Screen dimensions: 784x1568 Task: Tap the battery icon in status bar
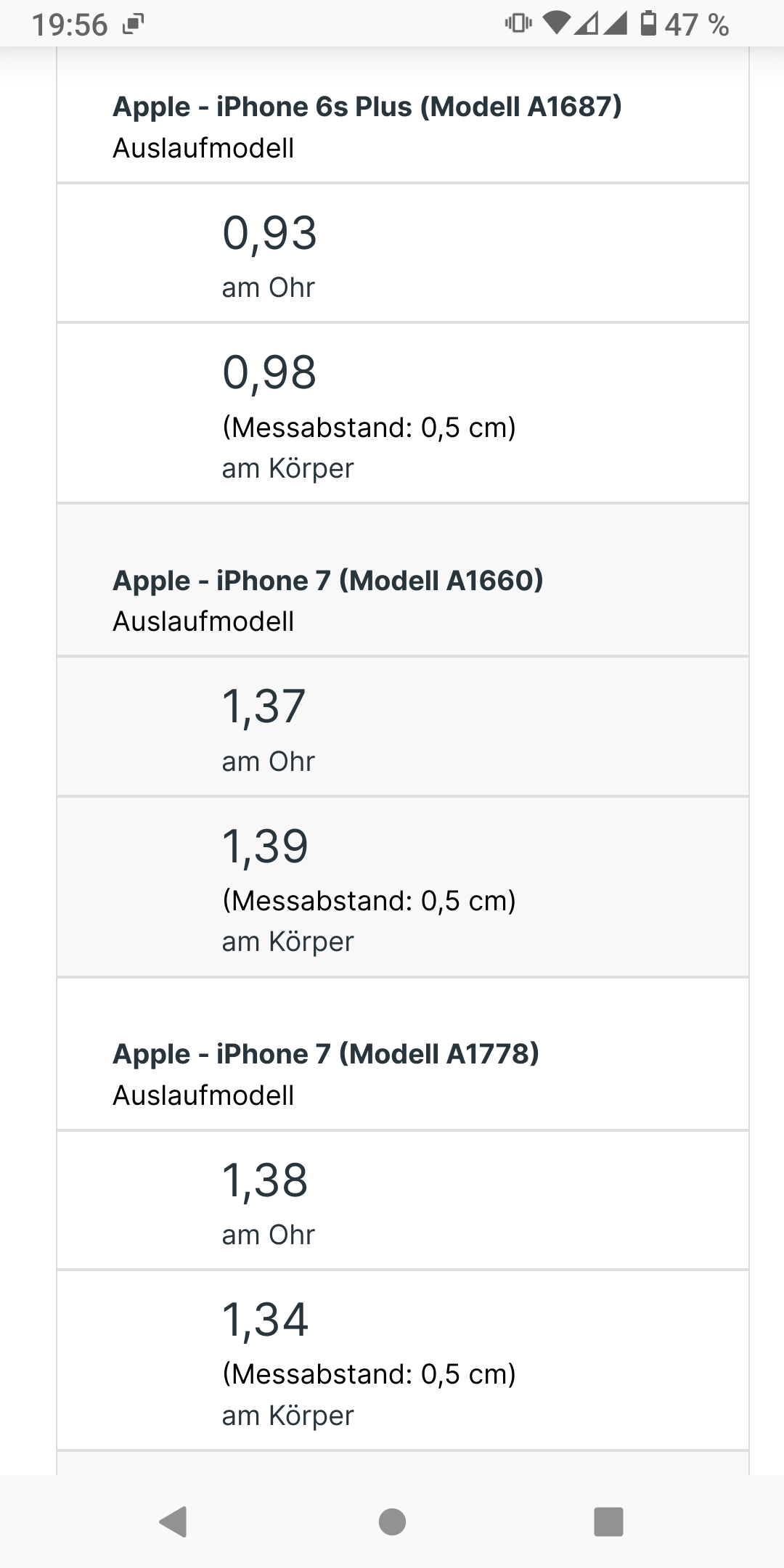click(649, 24)
